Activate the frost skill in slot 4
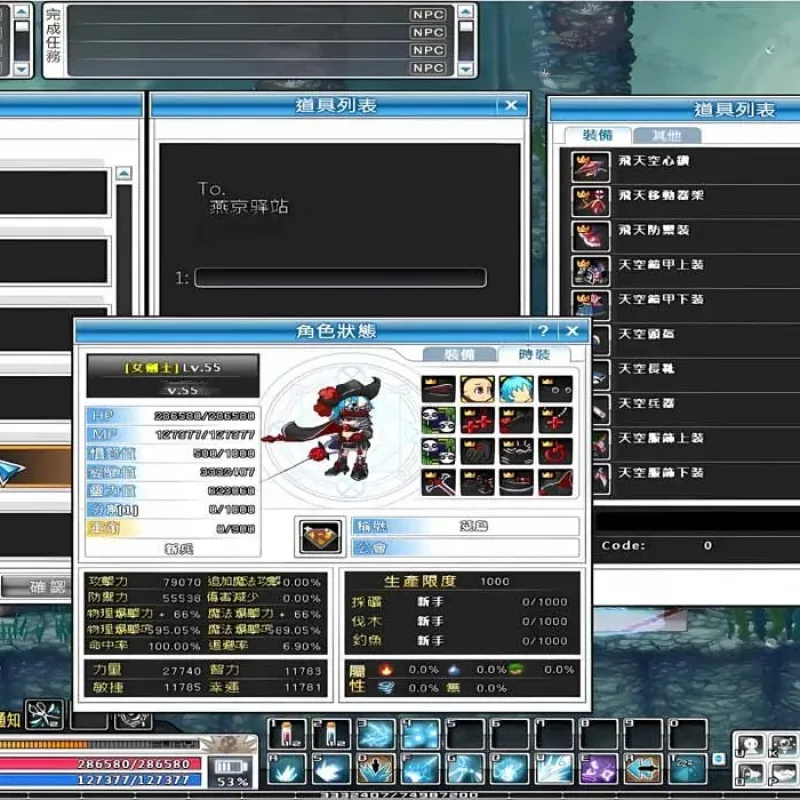The height and width of the screenshot is (800, 800). pyautogui.click(x=420, y=733)
